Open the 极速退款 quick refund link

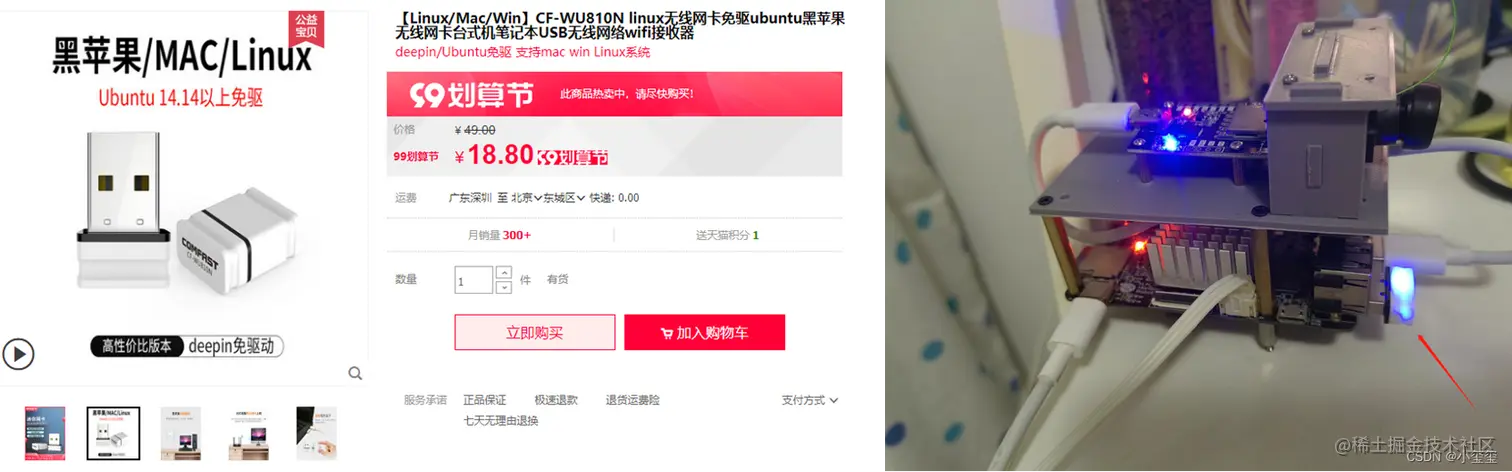pyautogui.click(x=556, y=400)
